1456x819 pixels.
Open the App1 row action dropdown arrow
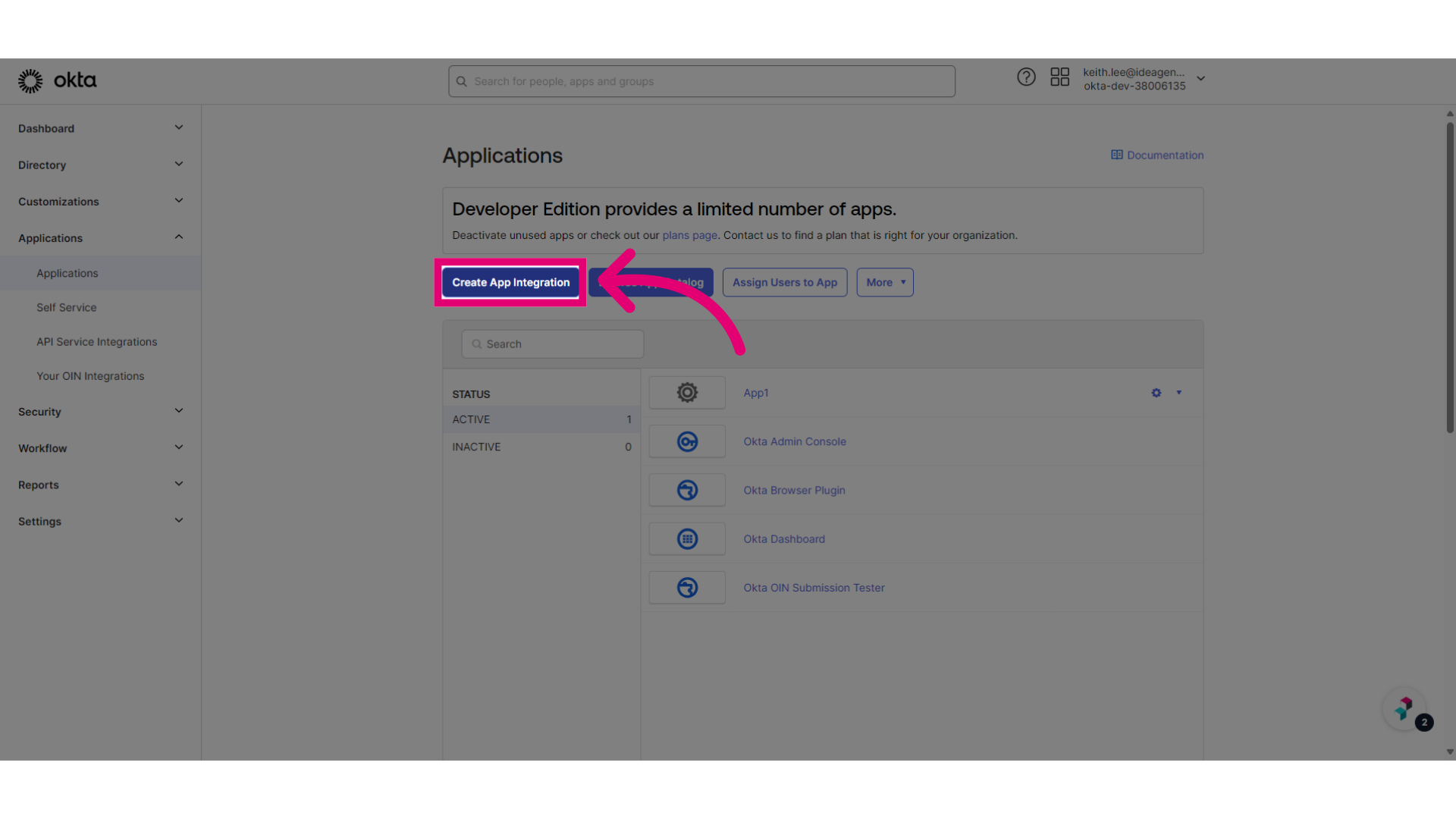pyautogui.click(x=1178, y=393)
